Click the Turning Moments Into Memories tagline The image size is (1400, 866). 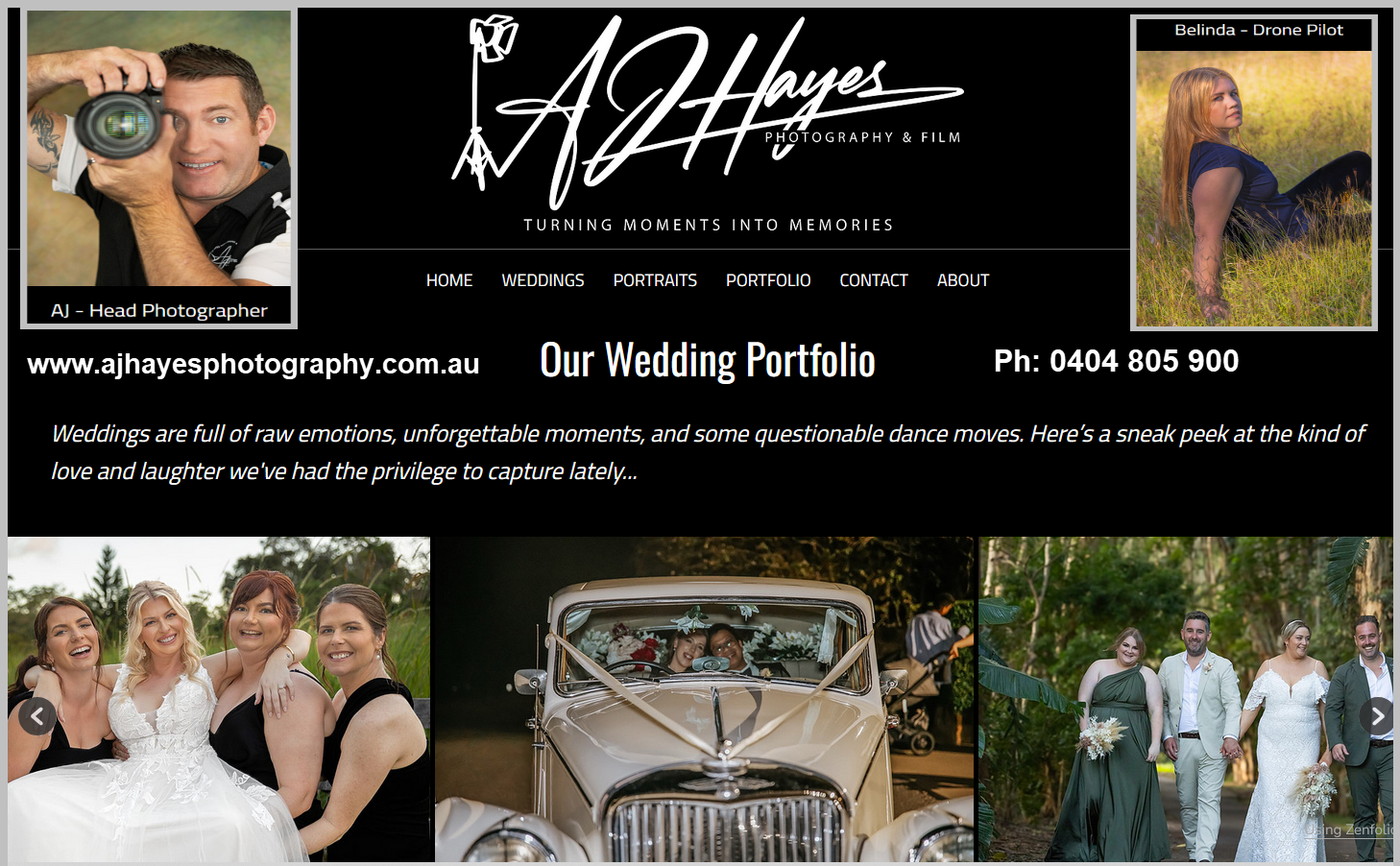709,225
